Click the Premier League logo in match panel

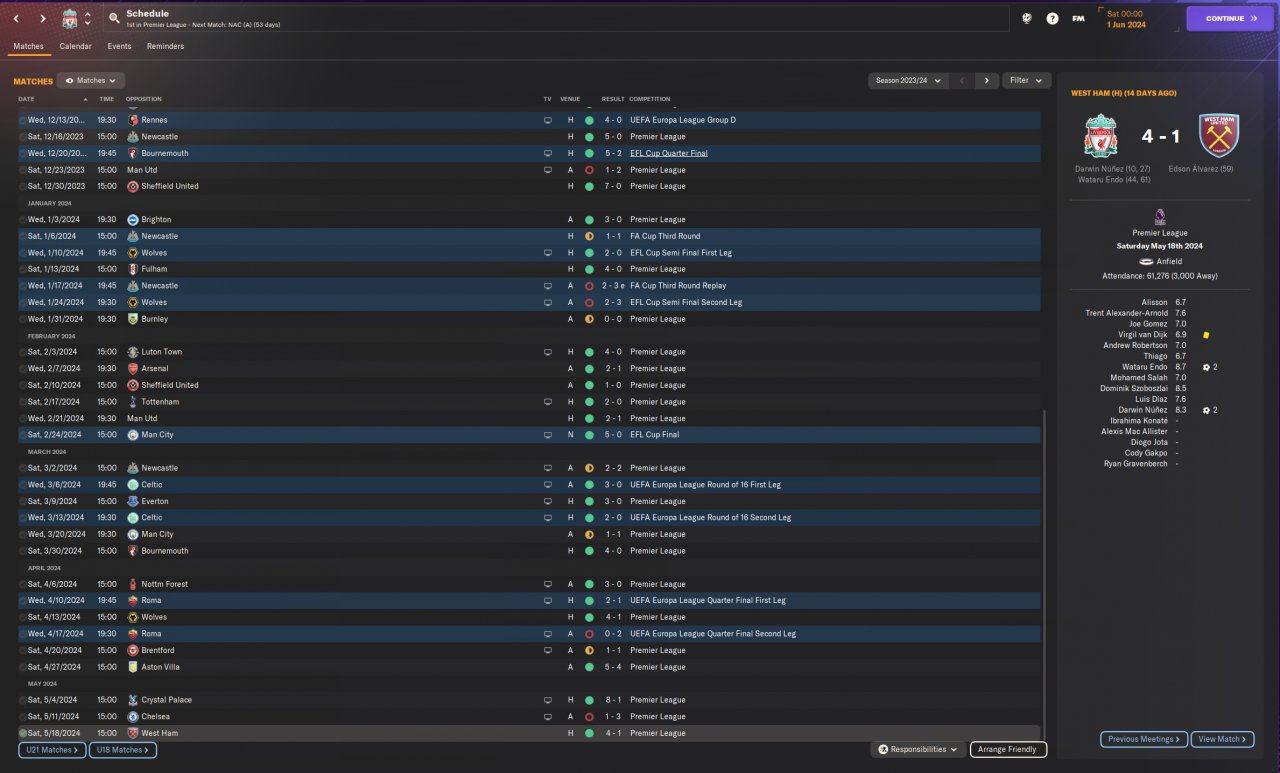point(1159,216)
